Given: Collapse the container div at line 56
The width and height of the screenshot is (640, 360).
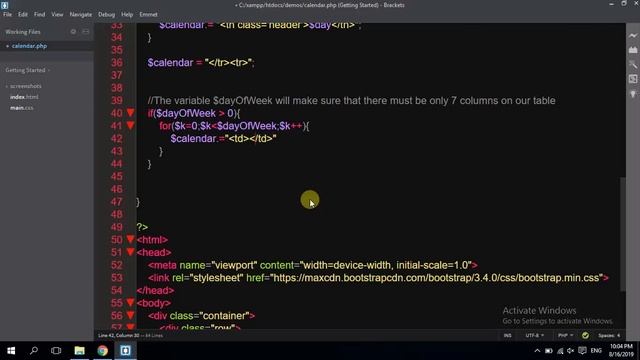Looking at the screenshot, I should point(130,315).
